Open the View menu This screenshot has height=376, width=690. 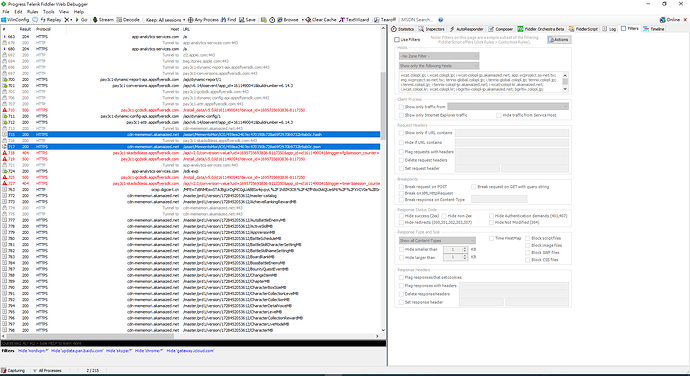click(64, 12)
